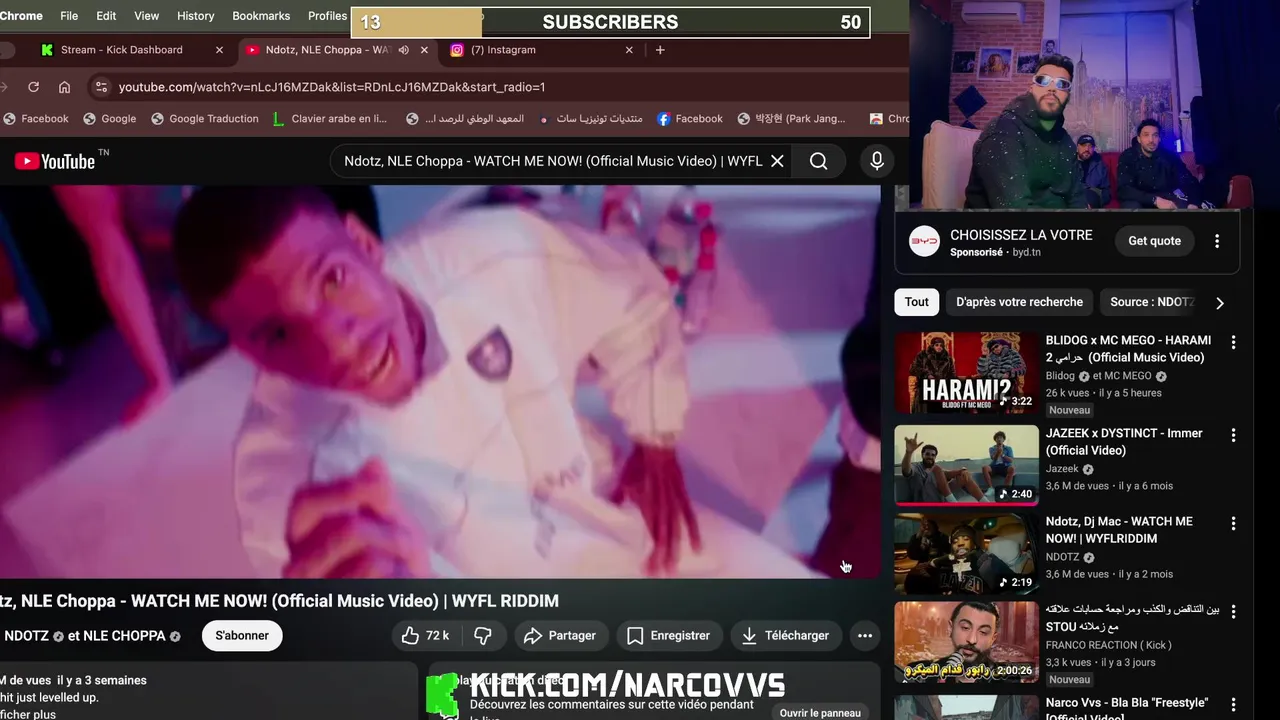Select 'D'après votre recherche' filter chip
The height and width of the screenshot is (720, 1280).
point(1019,302)
